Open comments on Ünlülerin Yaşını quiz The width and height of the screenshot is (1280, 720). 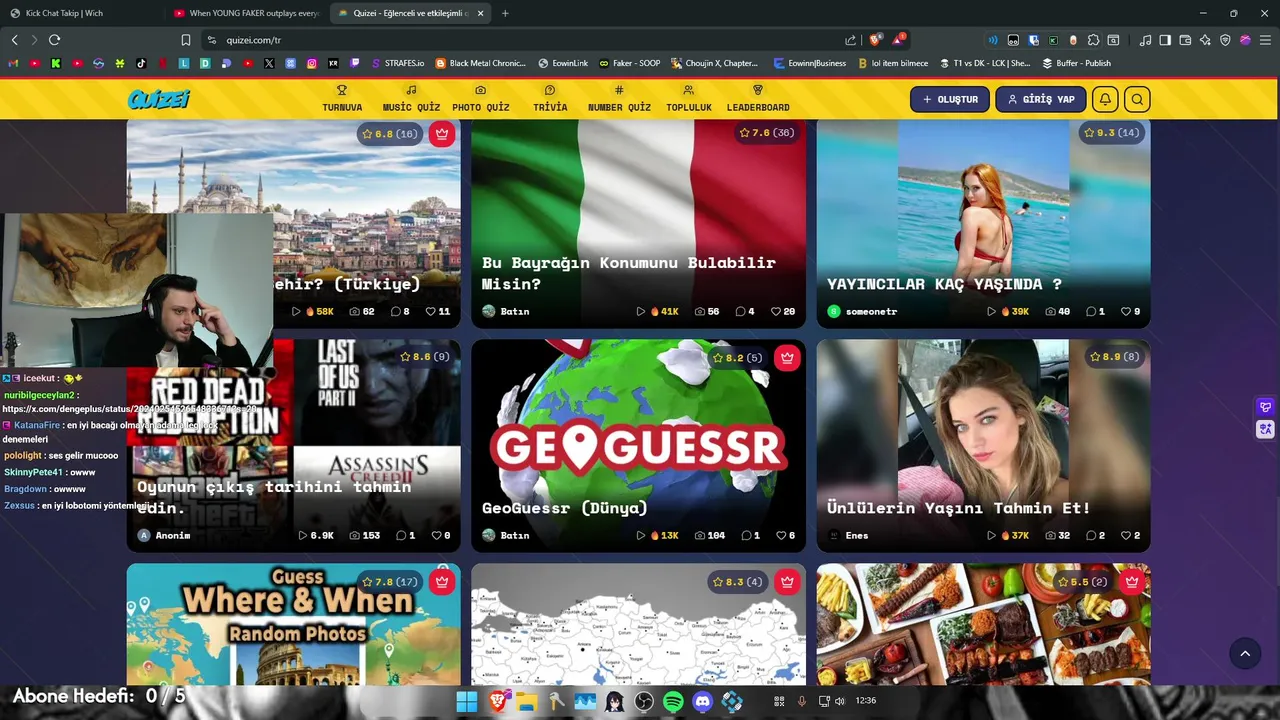click(1095, 535)
